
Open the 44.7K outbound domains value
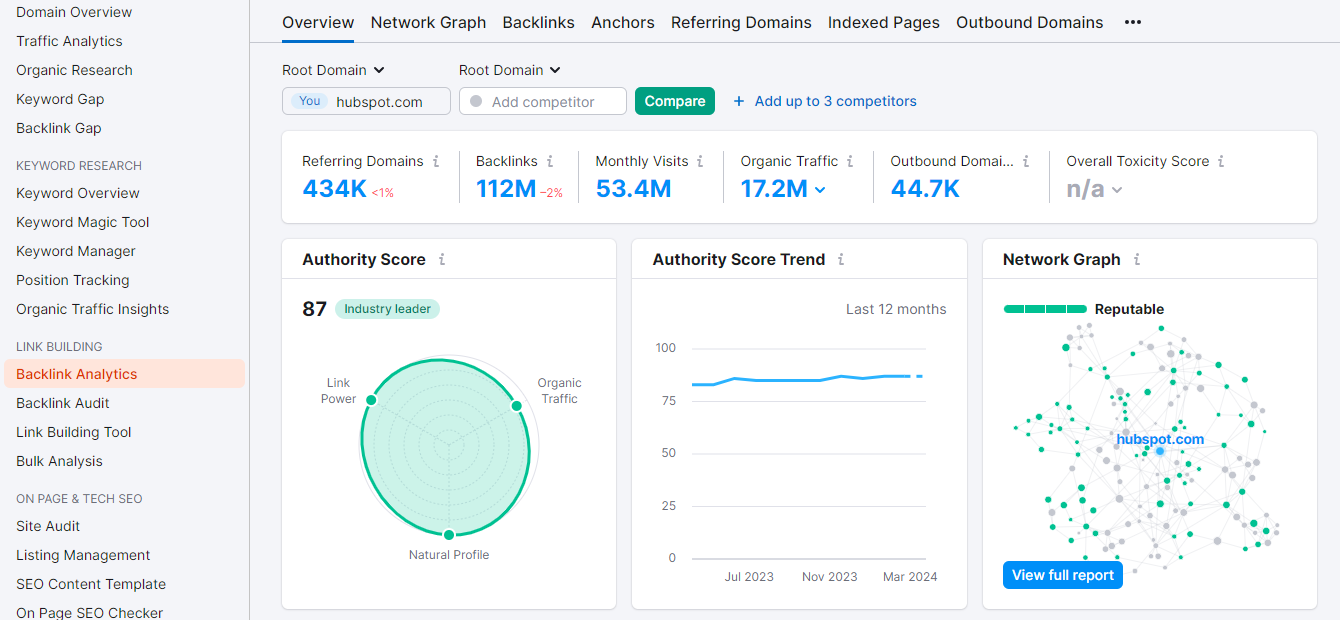click(x=925, y=188)
